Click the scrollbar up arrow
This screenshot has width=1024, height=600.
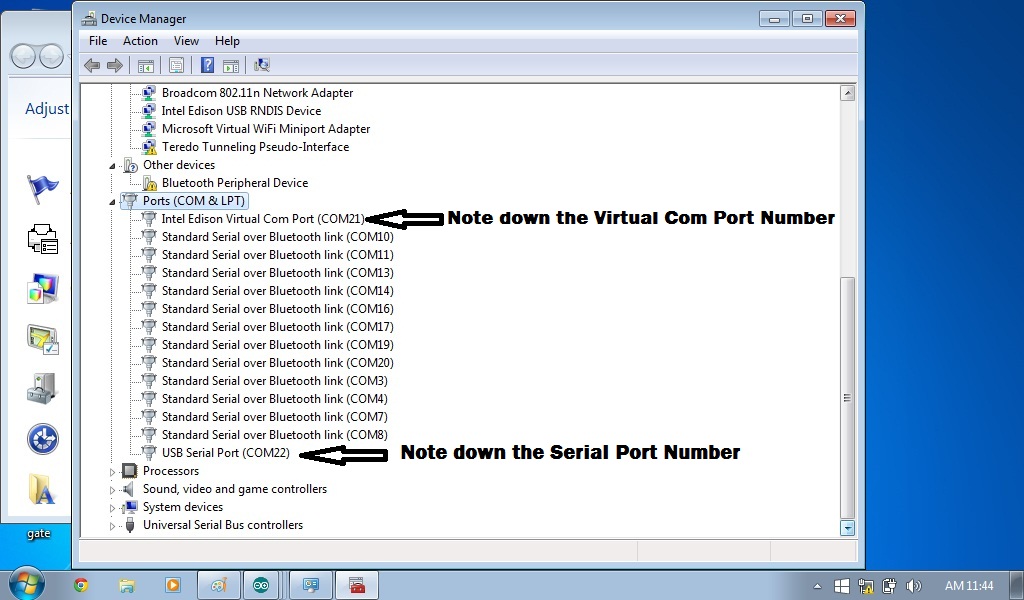[847, 93]
